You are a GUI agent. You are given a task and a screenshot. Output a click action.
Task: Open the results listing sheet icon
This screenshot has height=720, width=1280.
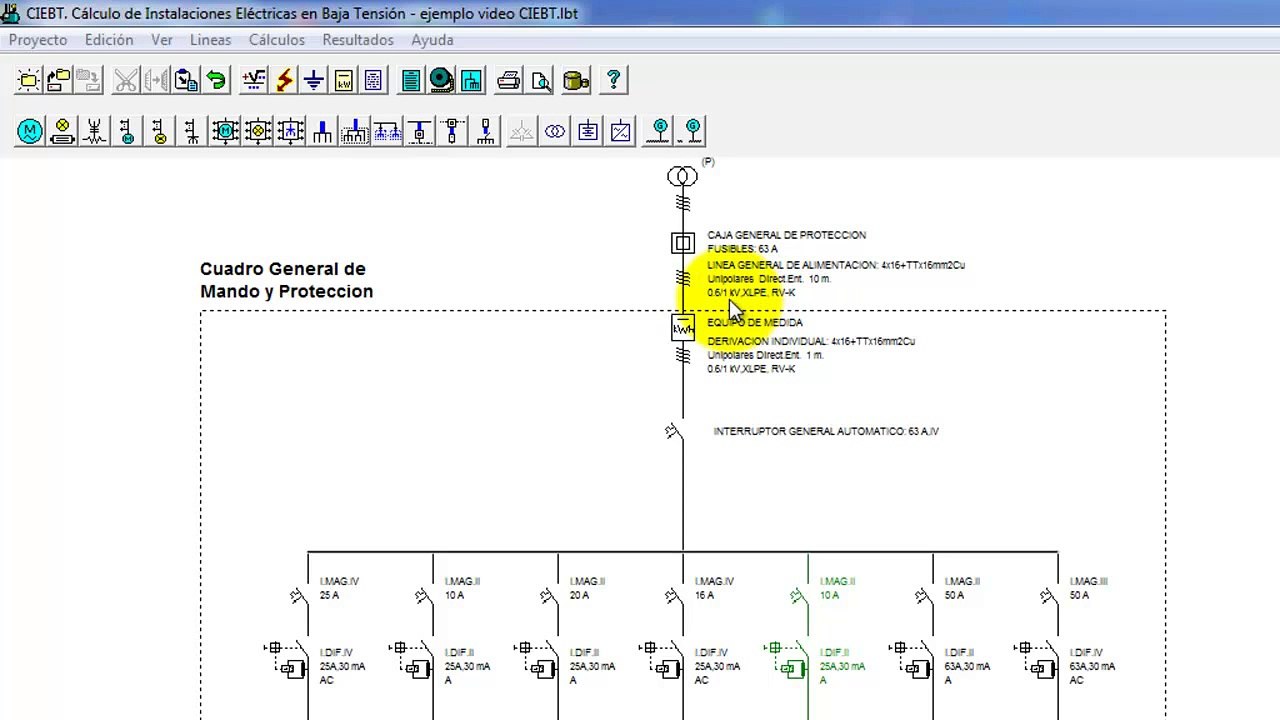tap(374, 80)
